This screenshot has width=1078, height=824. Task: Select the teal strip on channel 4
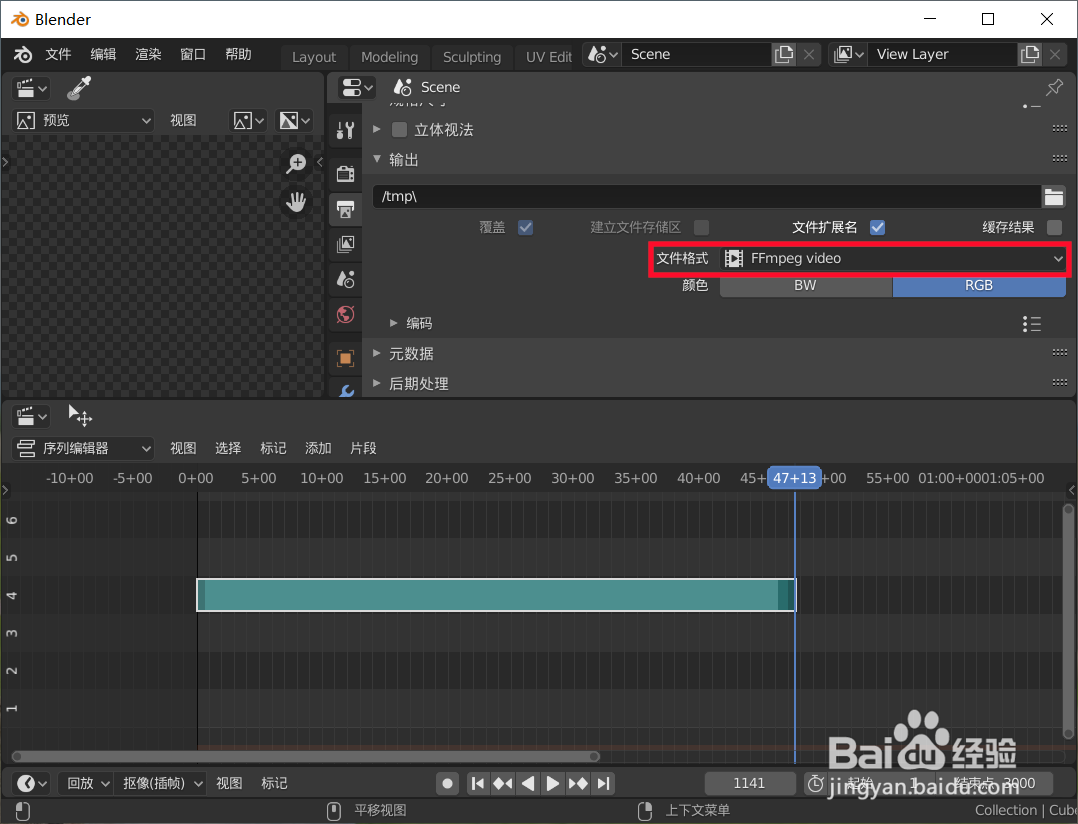[496, 594]
